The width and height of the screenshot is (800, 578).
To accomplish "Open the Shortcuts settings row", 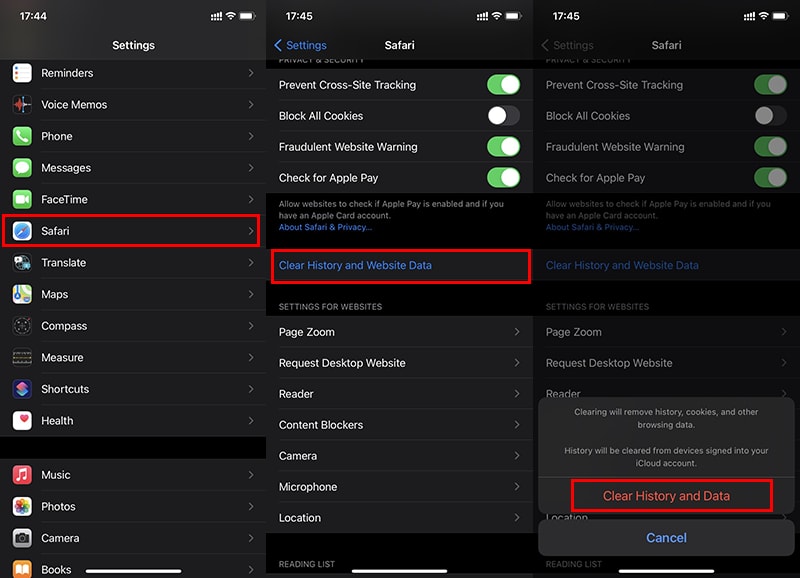I will click(133, 389).
